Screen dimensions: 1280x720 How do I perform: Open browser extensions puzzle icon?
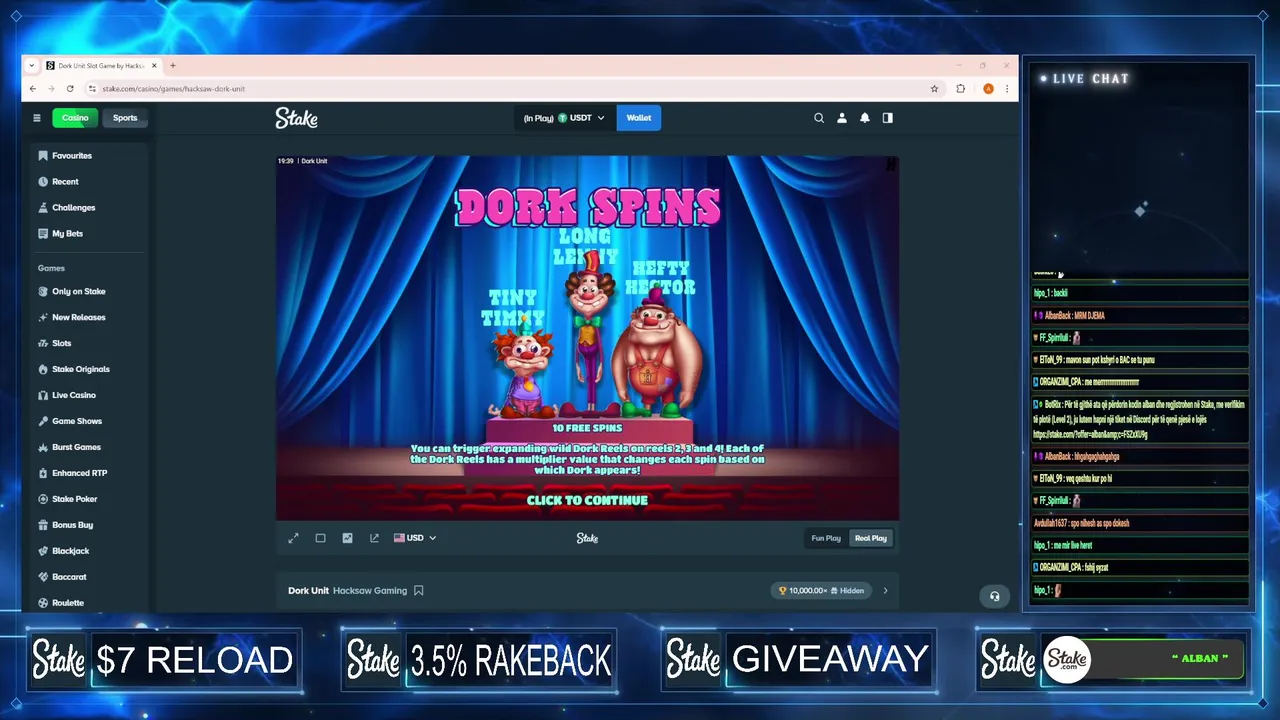click(x=961, y=89)
